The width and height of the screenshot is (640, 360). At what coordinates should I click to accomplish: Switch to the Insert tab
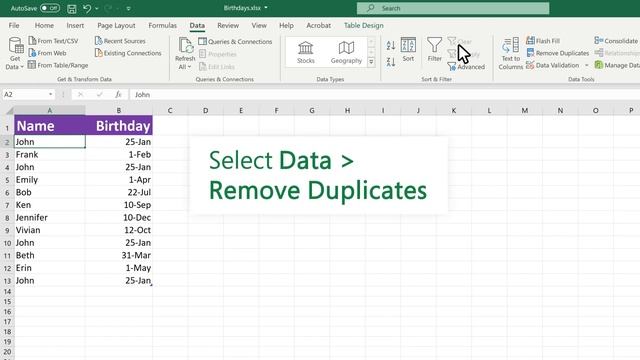75,25
